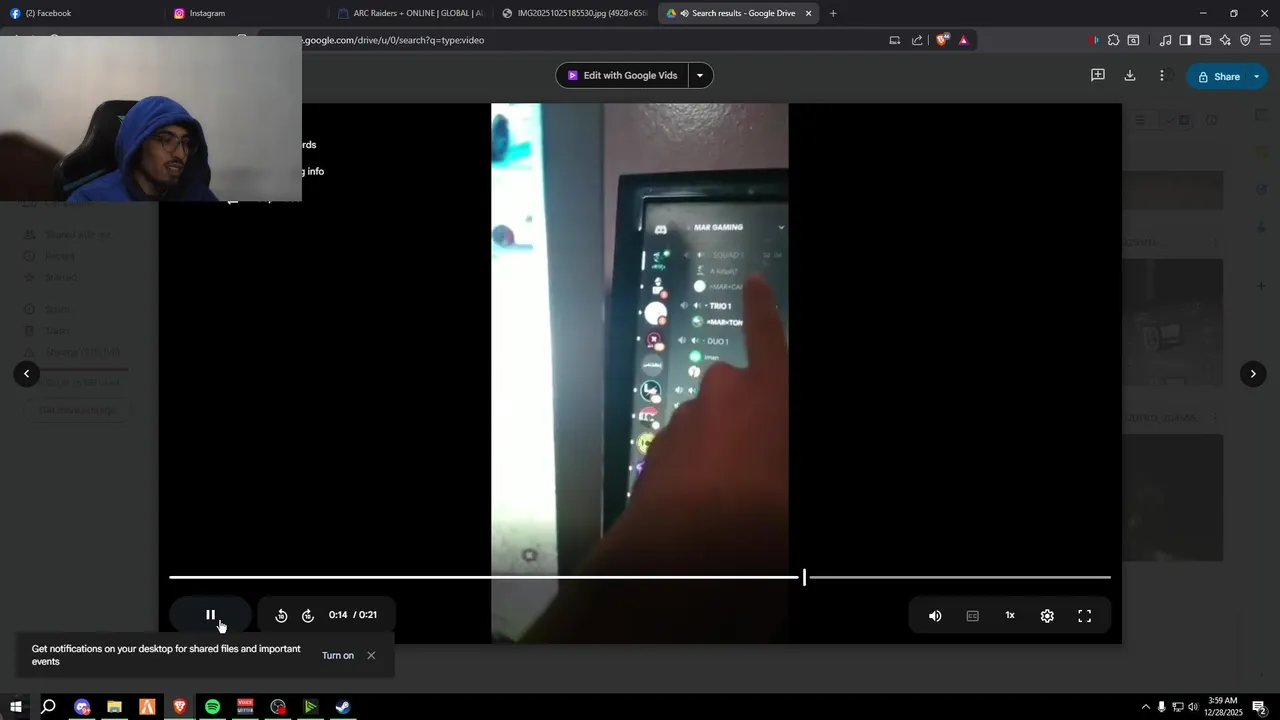
Task: Open a new browser tab
Action: (x=833, y=13)
